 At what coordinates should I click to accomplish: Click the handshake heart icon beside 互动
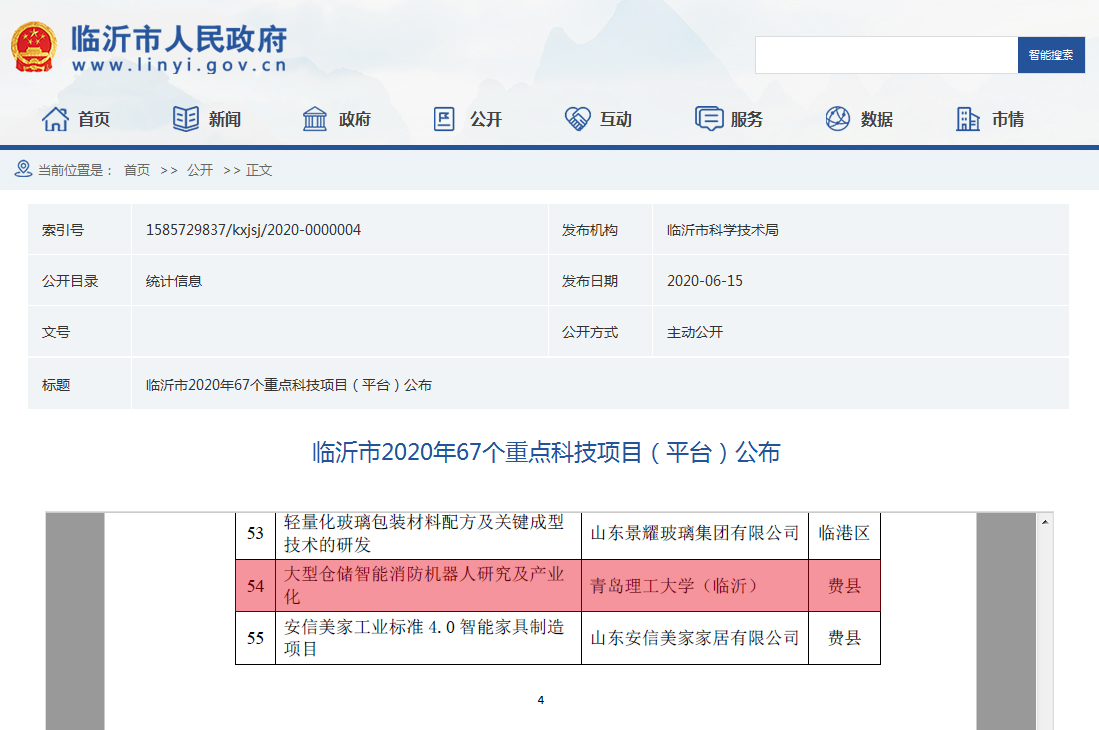(x=577, y=119)
